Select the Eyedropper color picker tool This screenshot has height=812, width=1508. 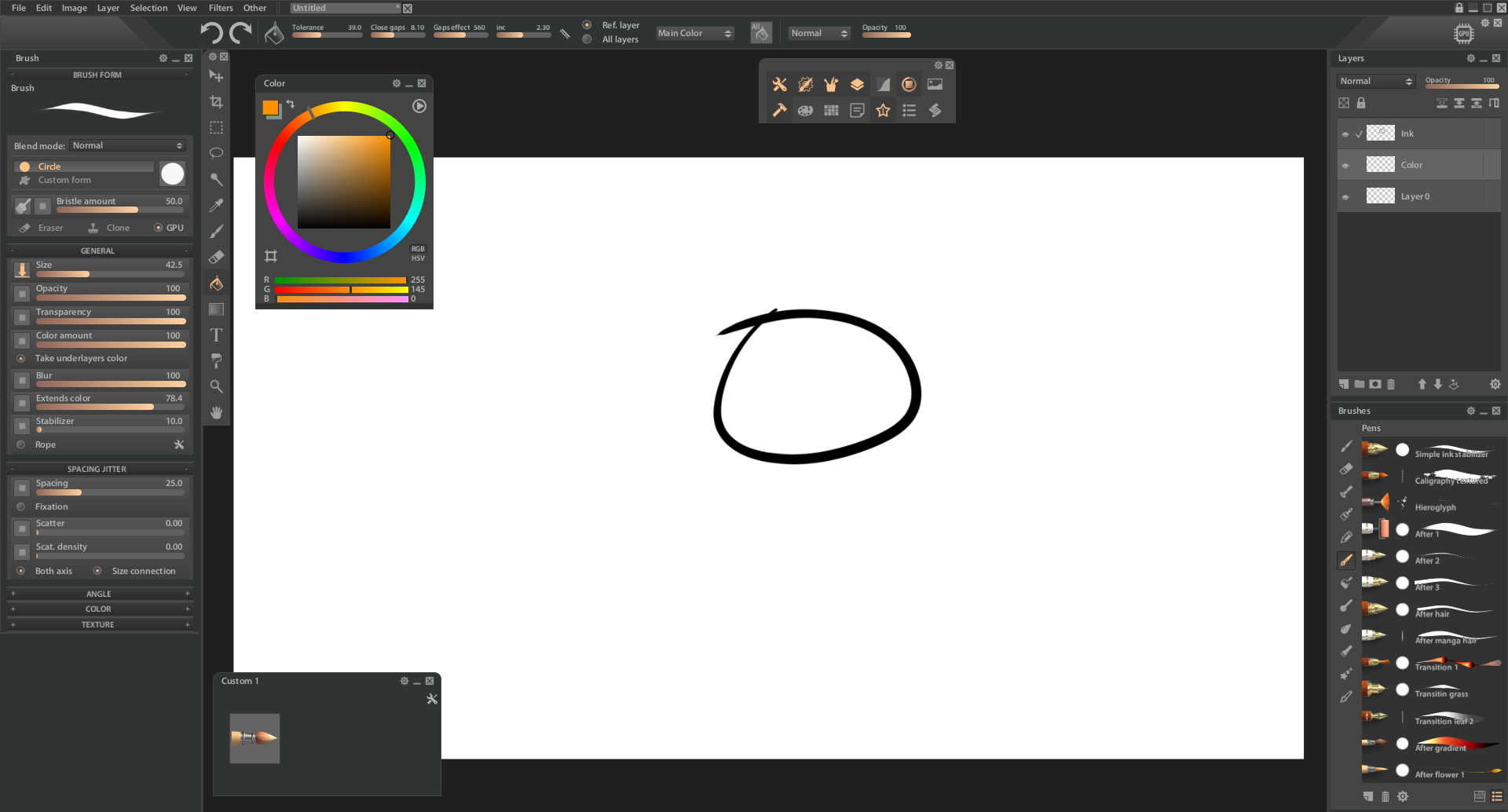(x=217, y=205)
